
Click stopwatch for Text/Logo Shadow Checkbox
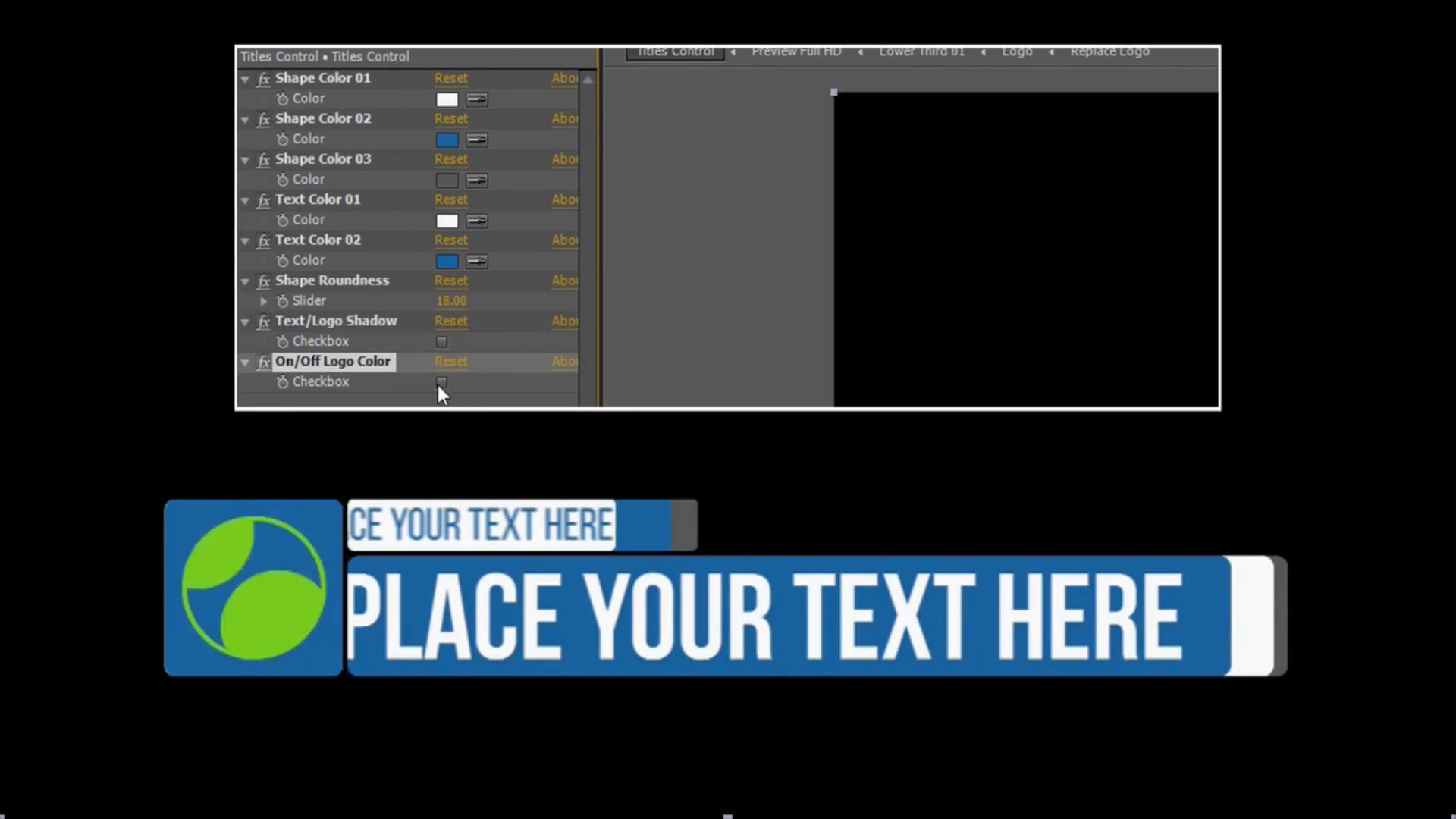(x=282, y=342)
